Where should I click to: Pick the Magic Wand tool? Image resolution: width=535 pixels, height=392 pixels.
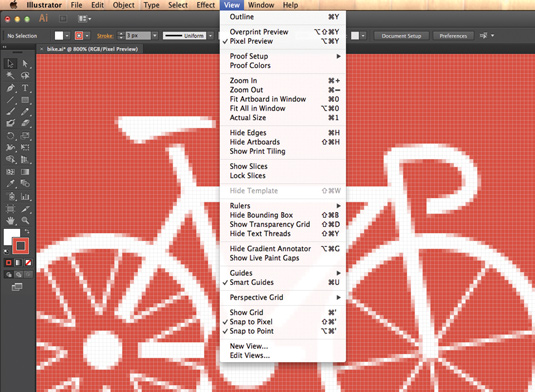point(10,76)
